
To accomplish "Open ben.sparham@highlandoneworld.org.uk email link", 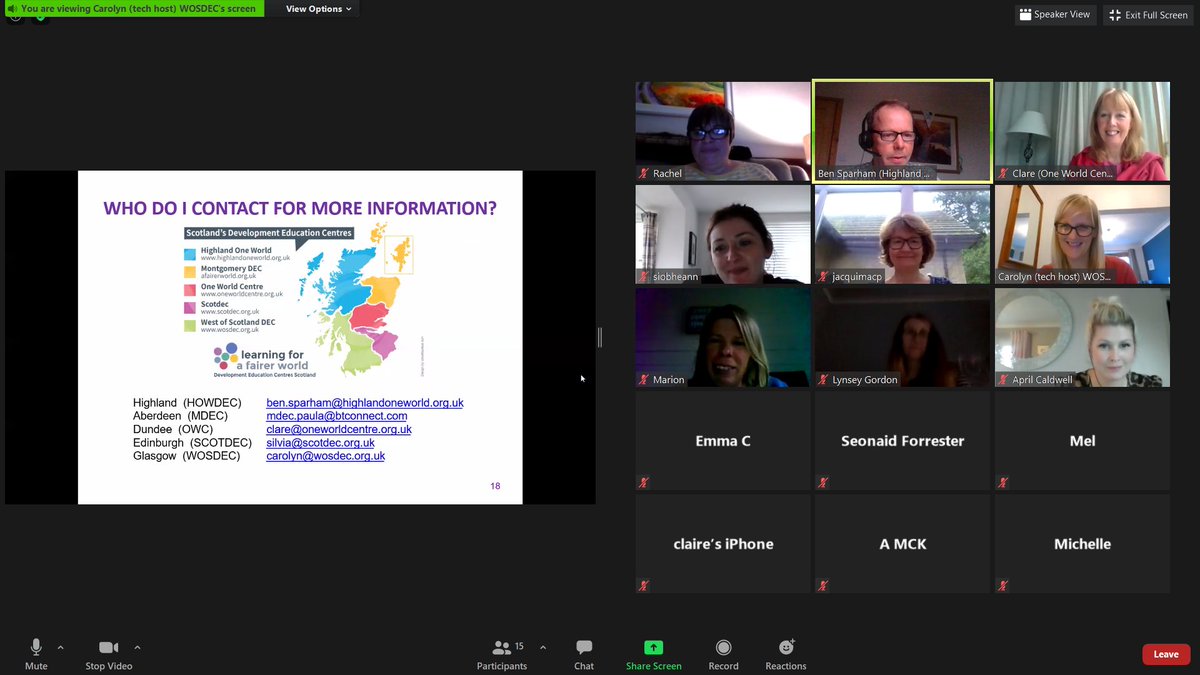I will click(365, 402).
